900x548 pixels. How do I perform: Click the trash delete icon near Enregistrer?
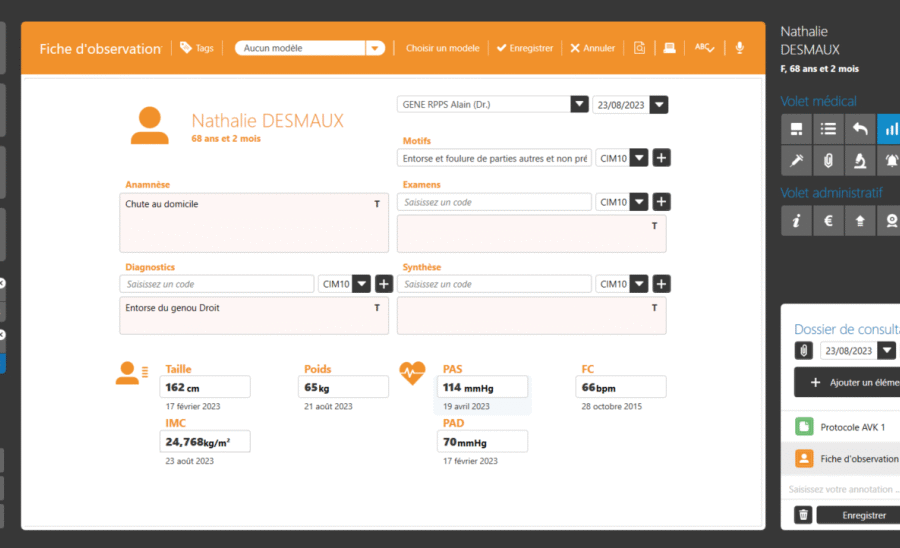pos(803,515)
